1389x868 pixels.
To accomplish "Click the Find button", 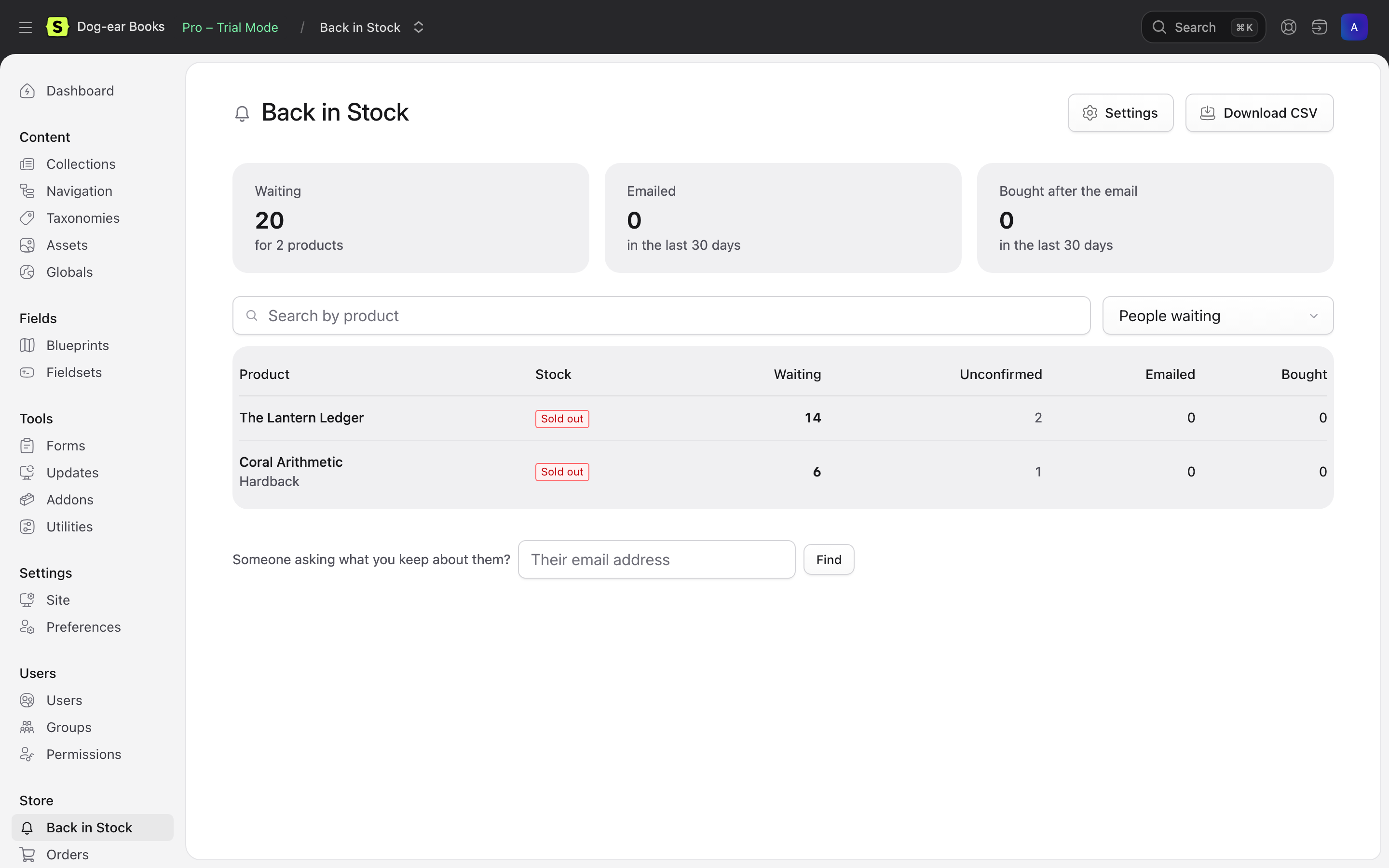I will (x=829, y=559).
